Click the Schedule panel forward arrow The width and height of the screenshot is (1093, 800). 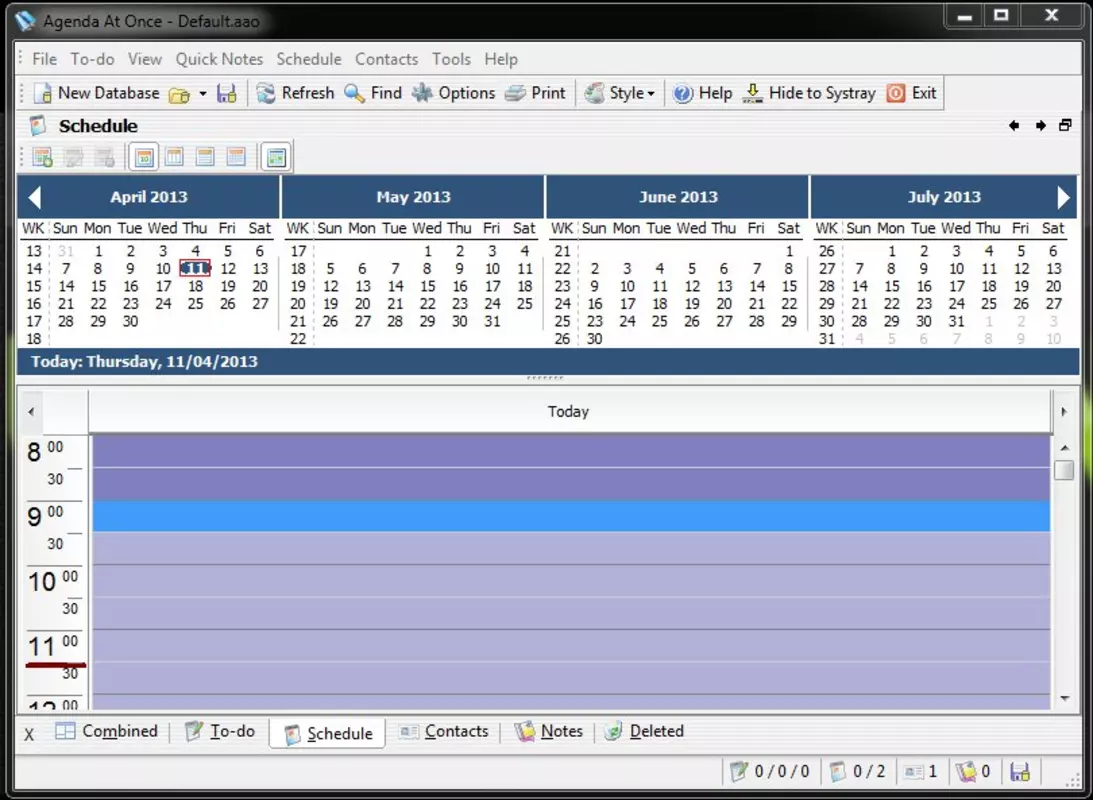pos(1040,125)
